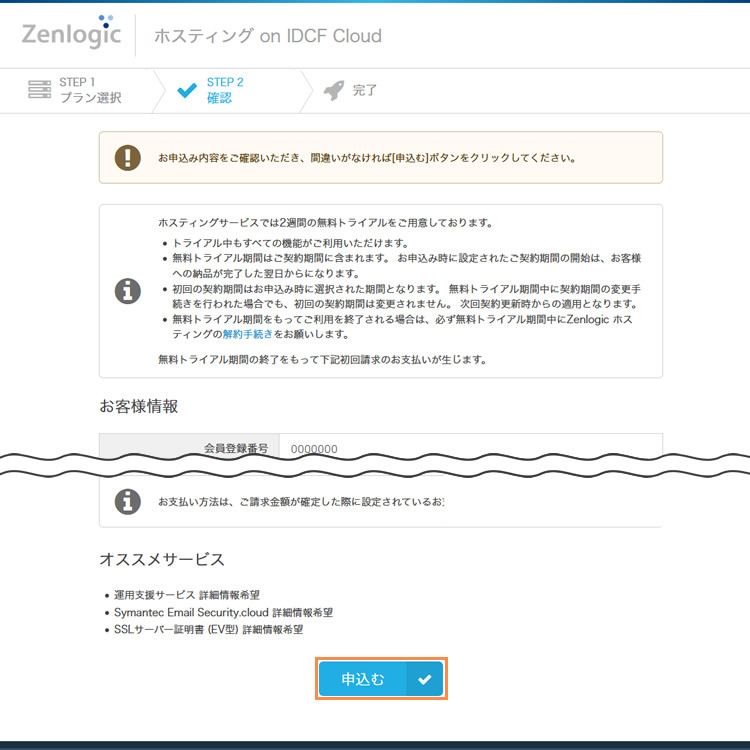Click the rocket icon beside 完了
Viewport: 750px width, 750px height.
tap(334, 90)
